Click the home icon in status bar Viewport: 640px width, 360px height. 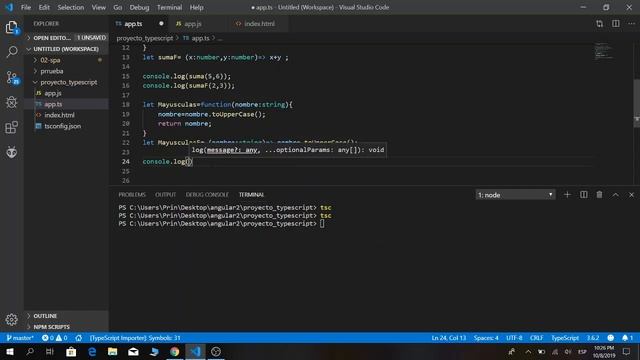click(79, 338)
